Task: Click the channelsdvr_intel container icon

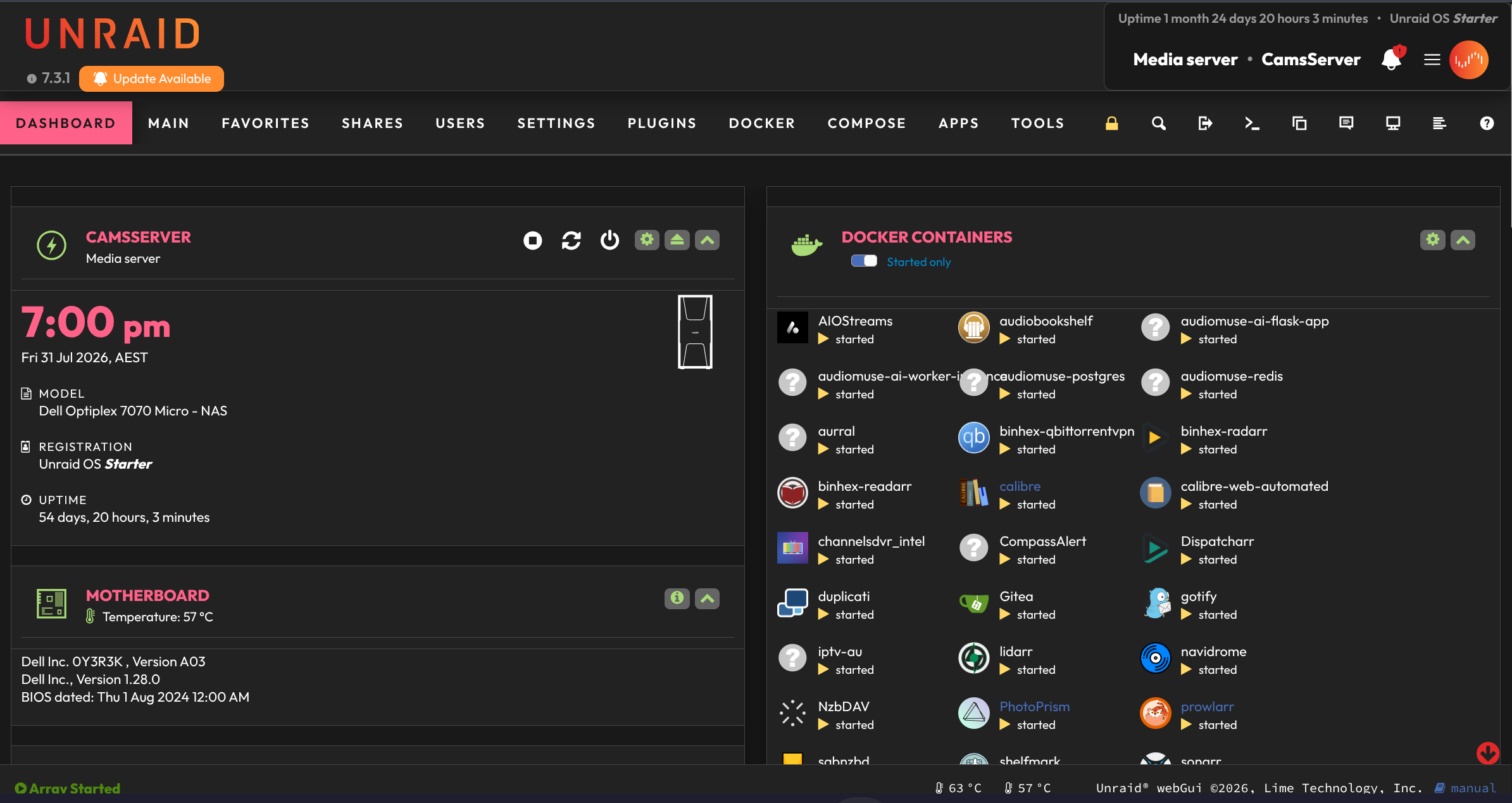Action: click(792, 548)
